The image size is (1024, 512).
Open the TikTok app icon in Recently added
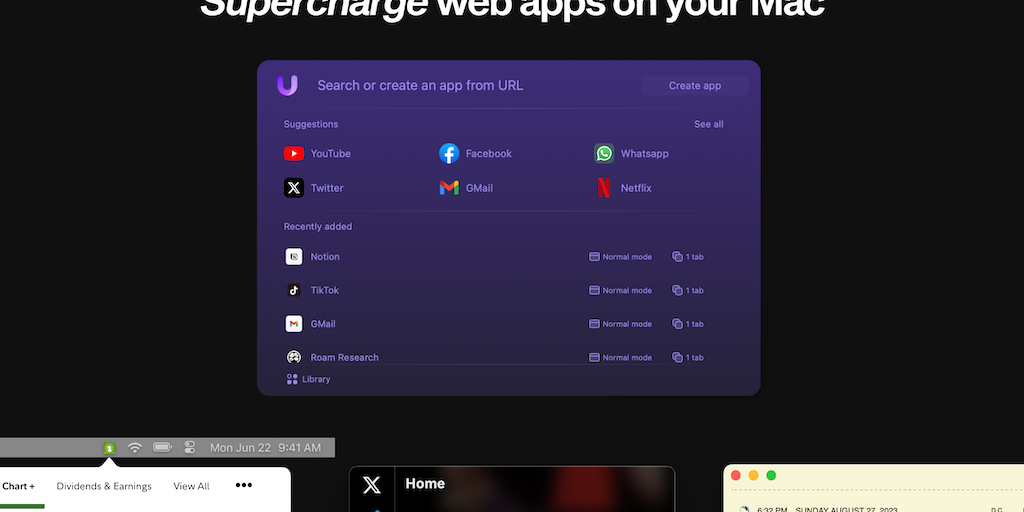pos(294,290)
